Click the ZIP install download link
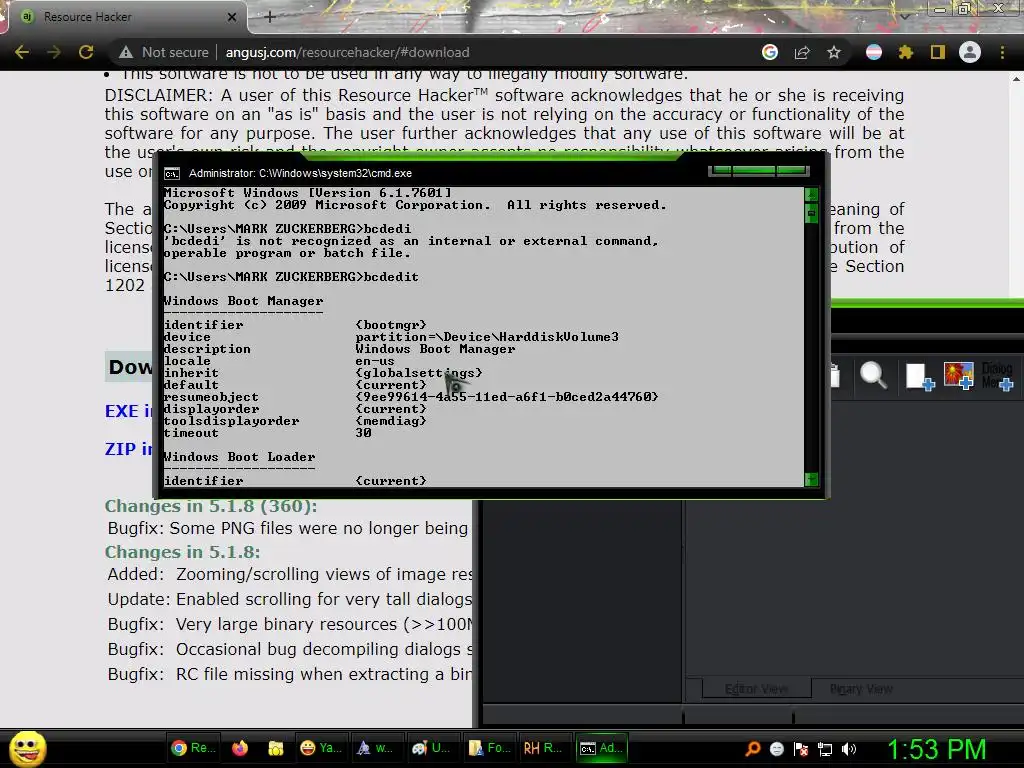This screenshot has height=768, width=1024. coord(129,449)
